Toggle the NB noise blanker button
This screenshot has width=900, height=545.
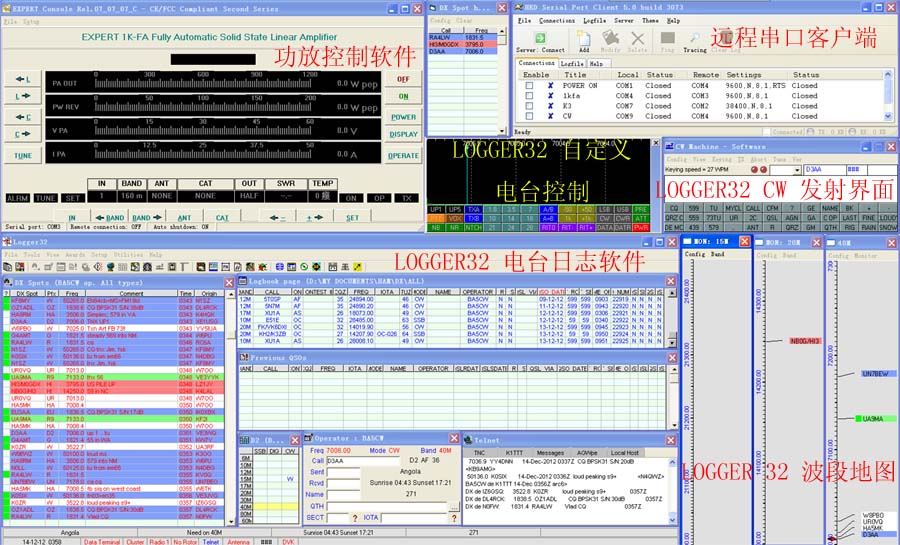[x=436, y=228]
